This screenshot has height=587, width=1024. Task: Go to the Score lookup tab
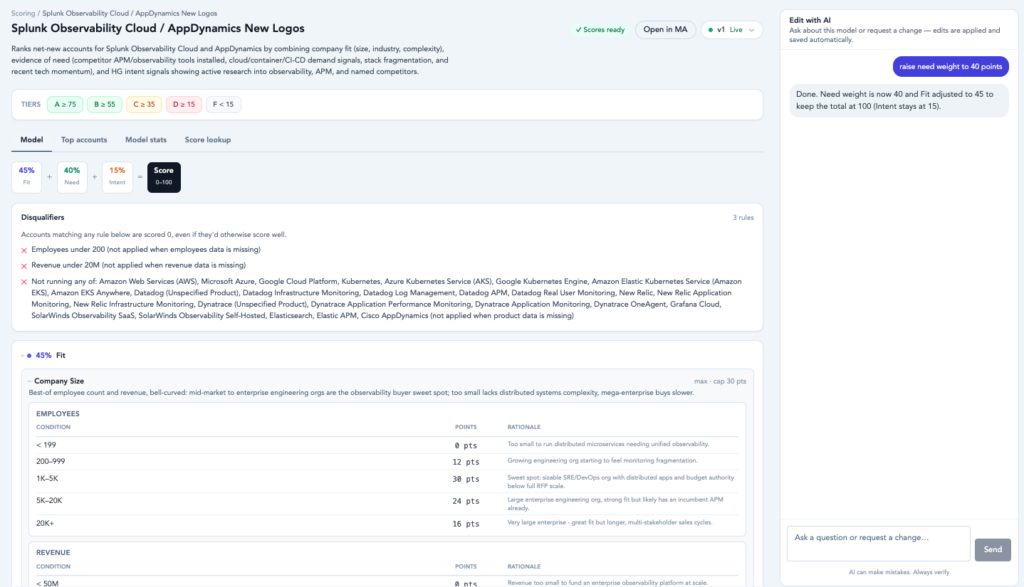(208, 140)
